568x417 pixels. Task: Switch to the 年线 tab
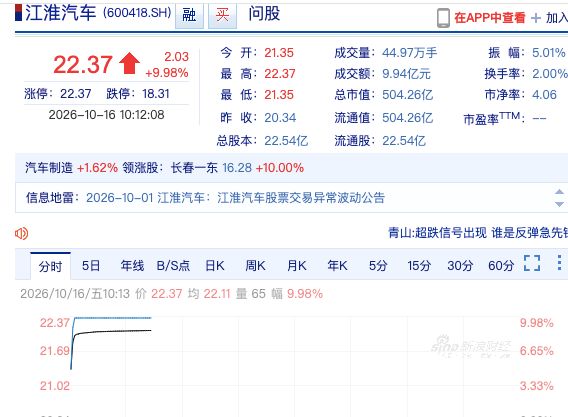tap(132, 266)
